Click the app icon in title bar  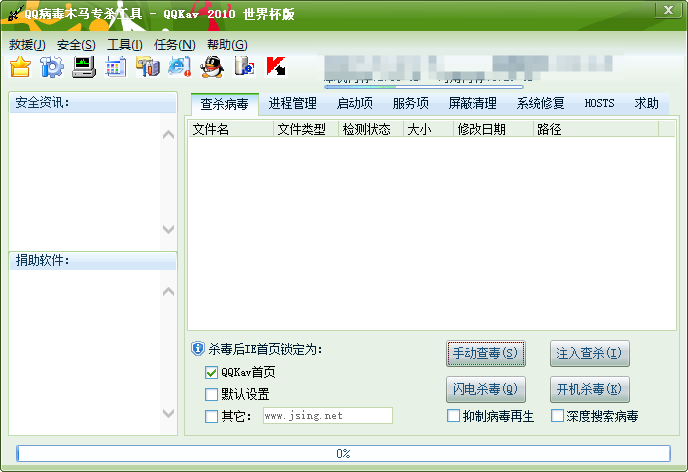14,14
